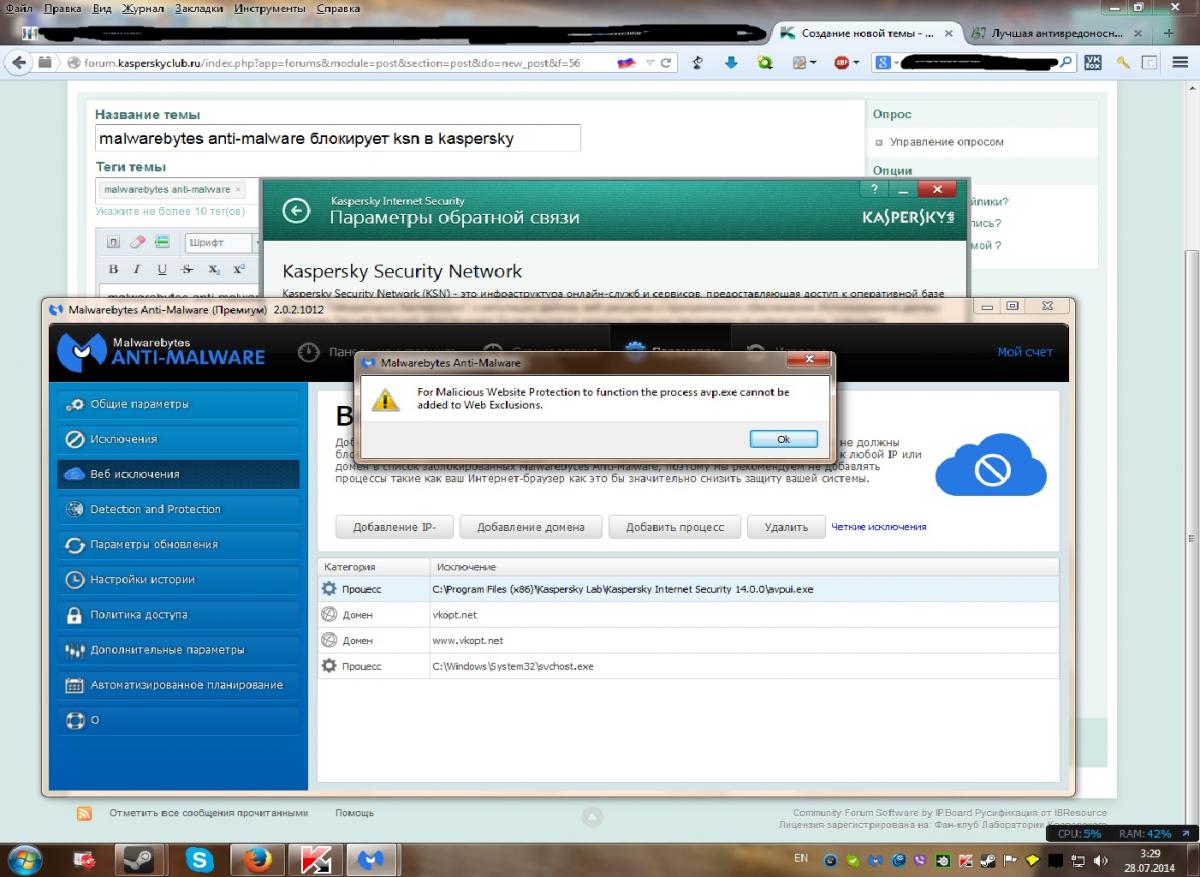Toggle bold in forum editor
This screenshot has height=877, width=1200.
113,269
